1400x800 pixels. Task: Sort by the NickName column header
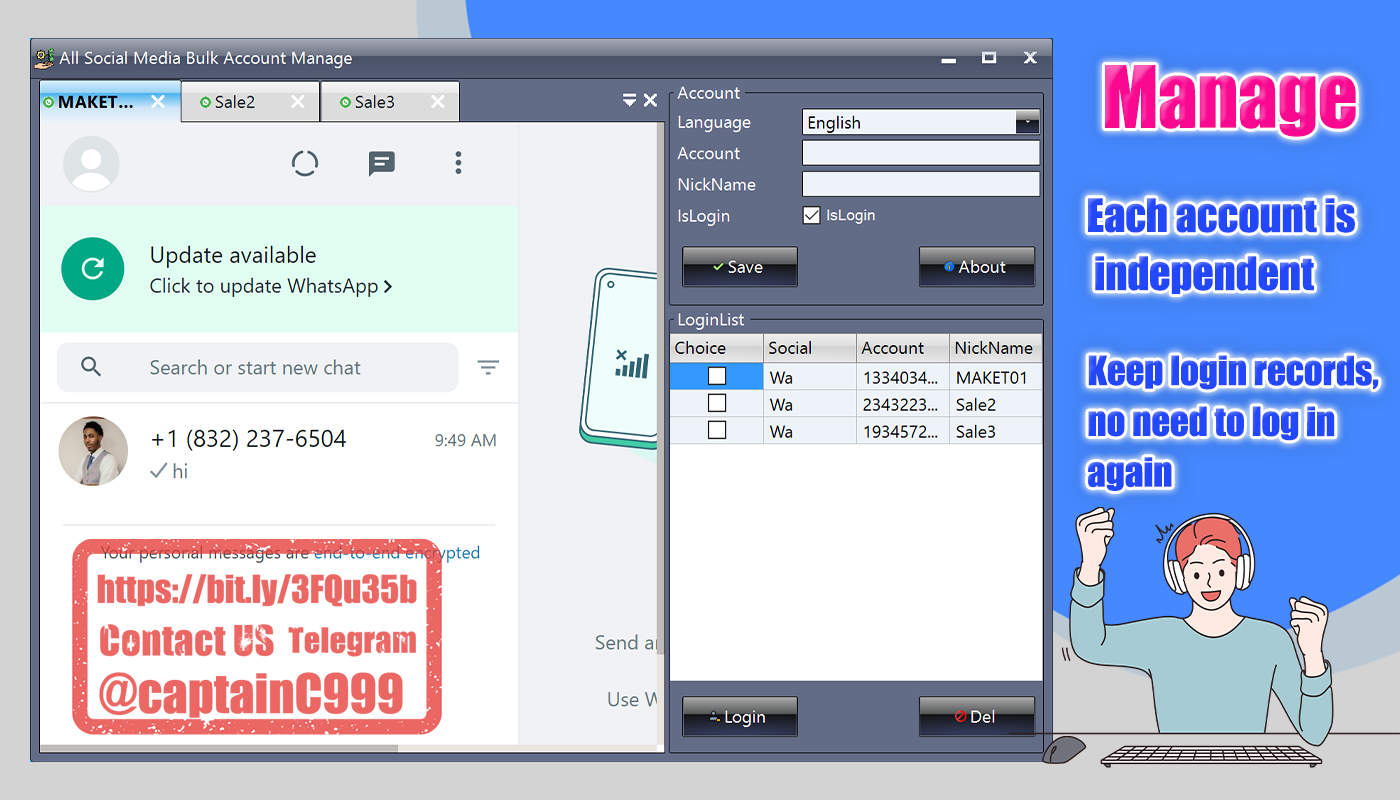point(996,348)
